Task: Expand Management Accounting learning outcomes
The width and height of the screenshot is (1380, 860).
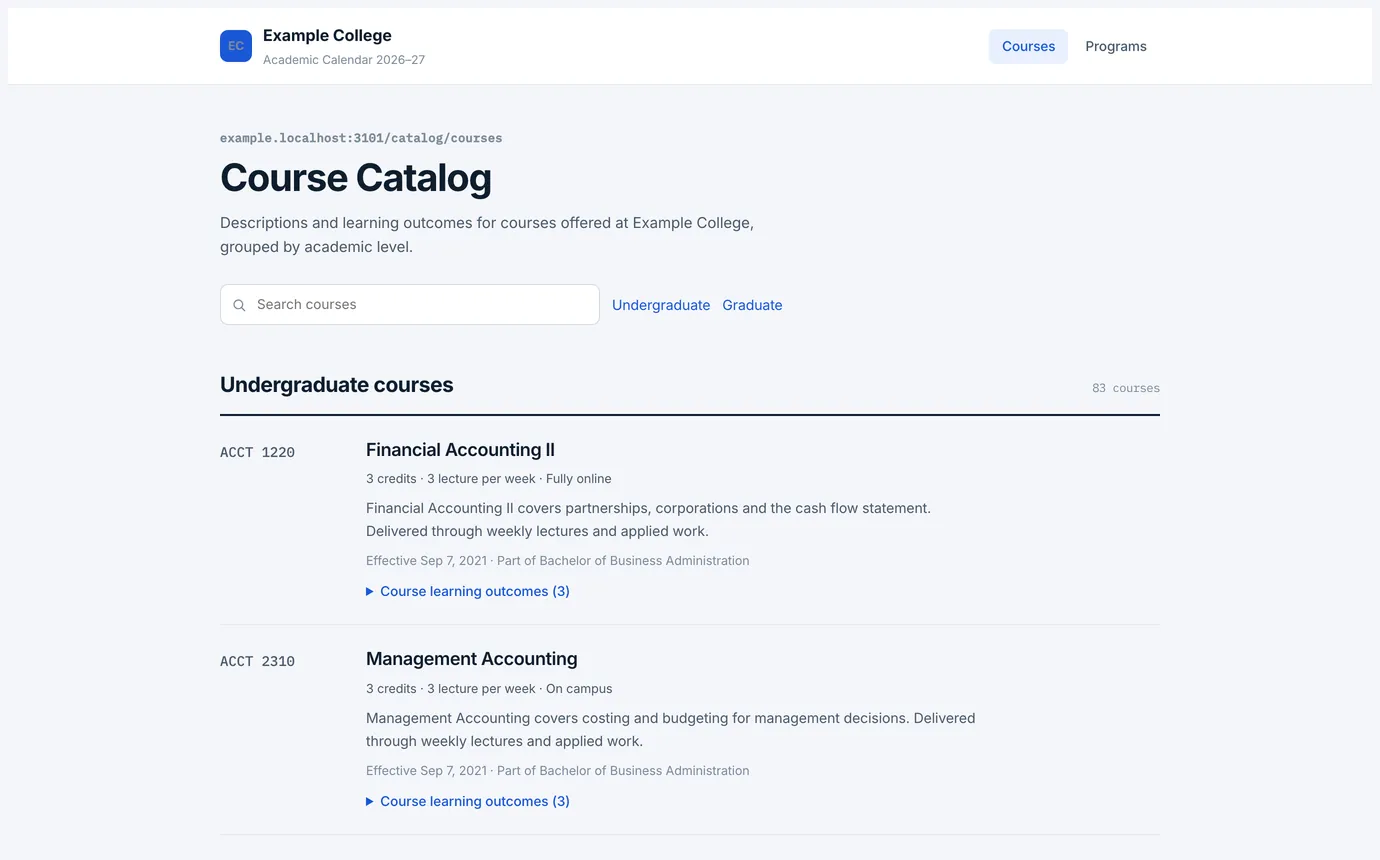Action: coord(468,801)
